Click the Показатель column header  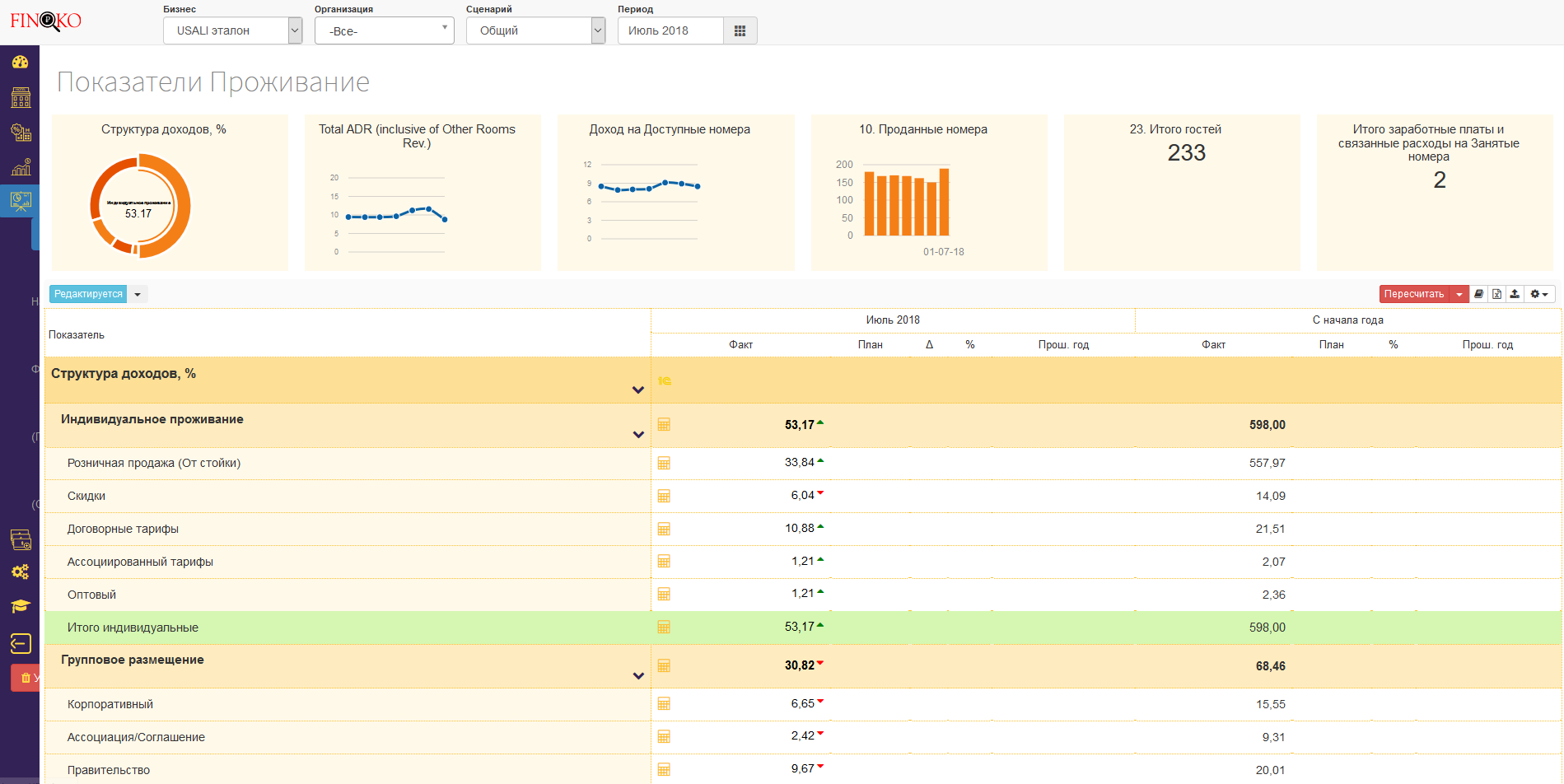pos(77,335)
